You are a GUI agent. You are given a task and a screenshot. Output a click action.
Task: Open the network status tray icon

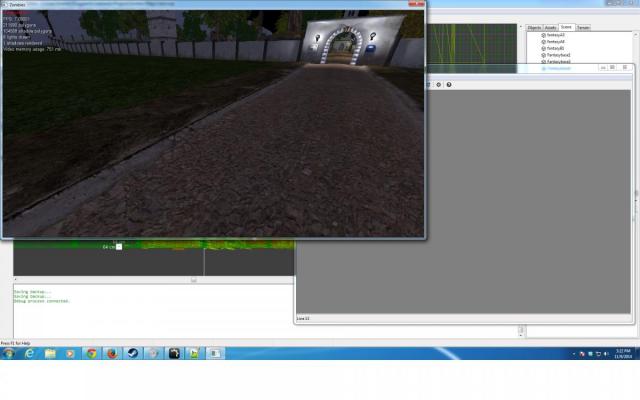point(598,354)
